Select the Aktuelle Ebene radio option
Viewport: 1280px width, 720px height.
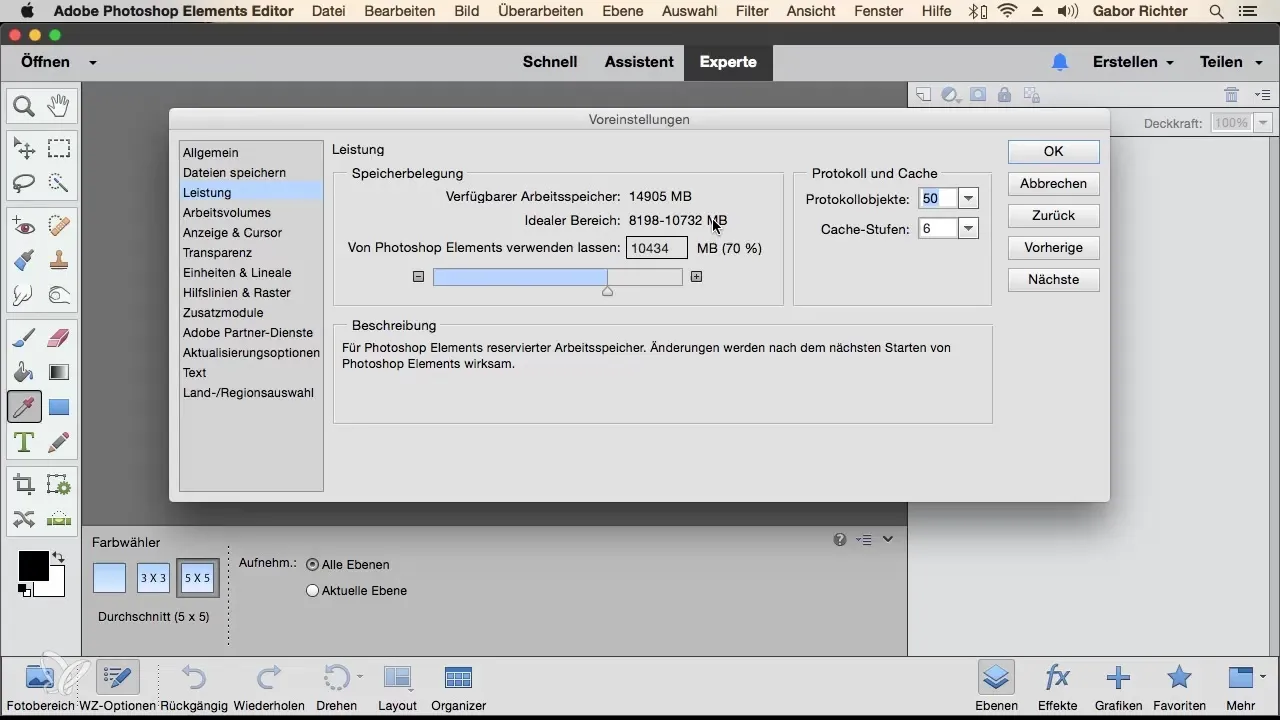313,590
